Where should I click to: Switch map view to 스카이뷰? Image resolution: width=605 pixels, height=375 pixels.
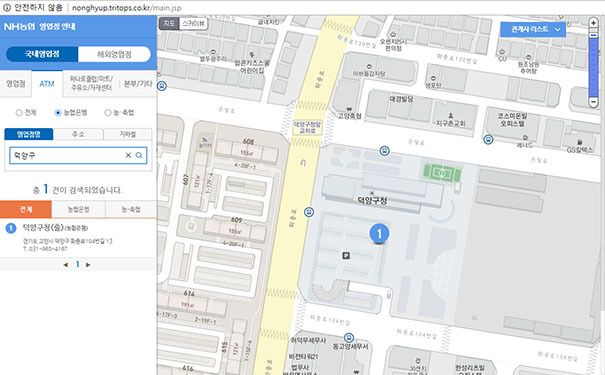click(193, 24)
